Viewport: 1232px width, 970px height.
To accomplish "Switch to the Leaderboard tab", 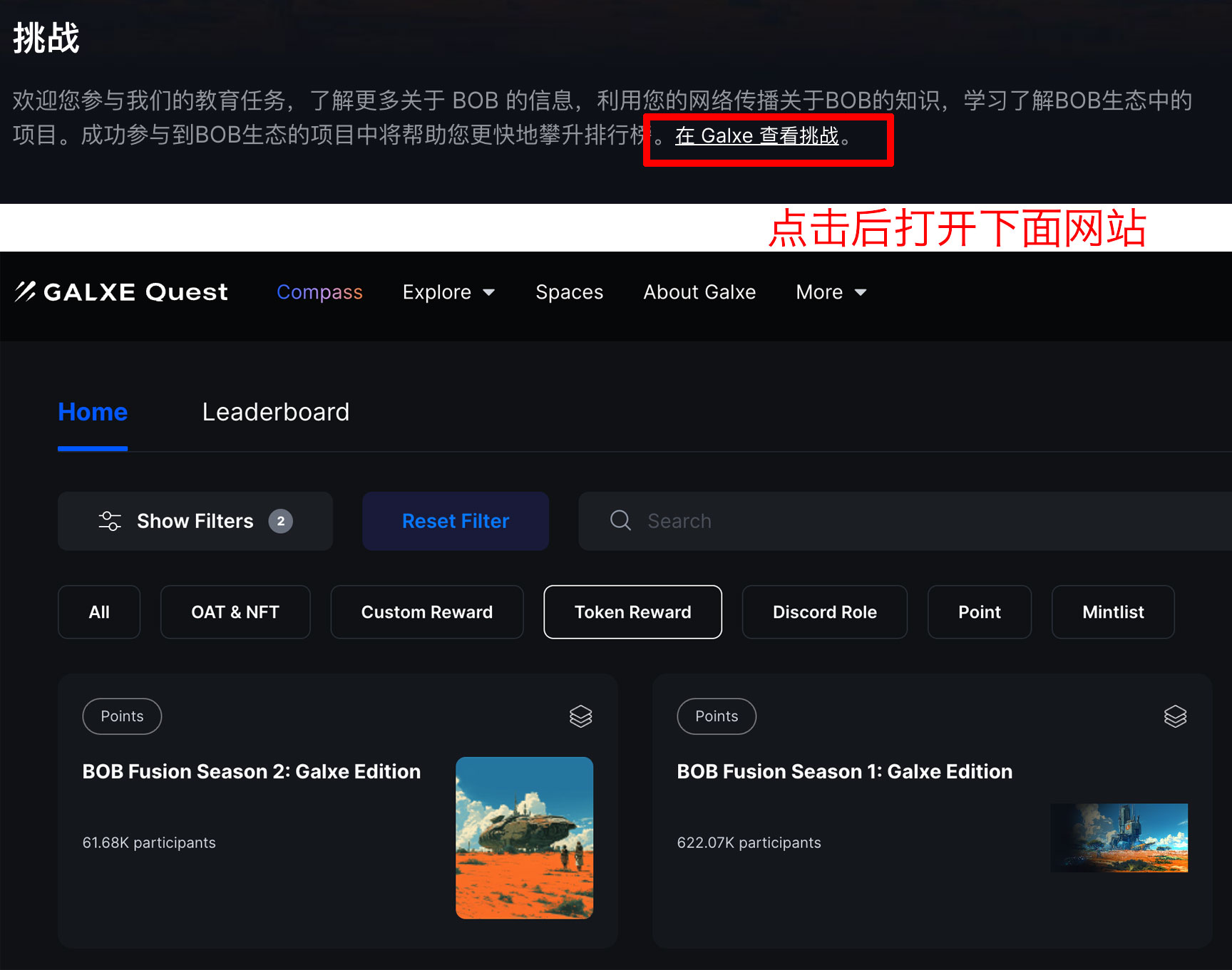I will [276, 412].
